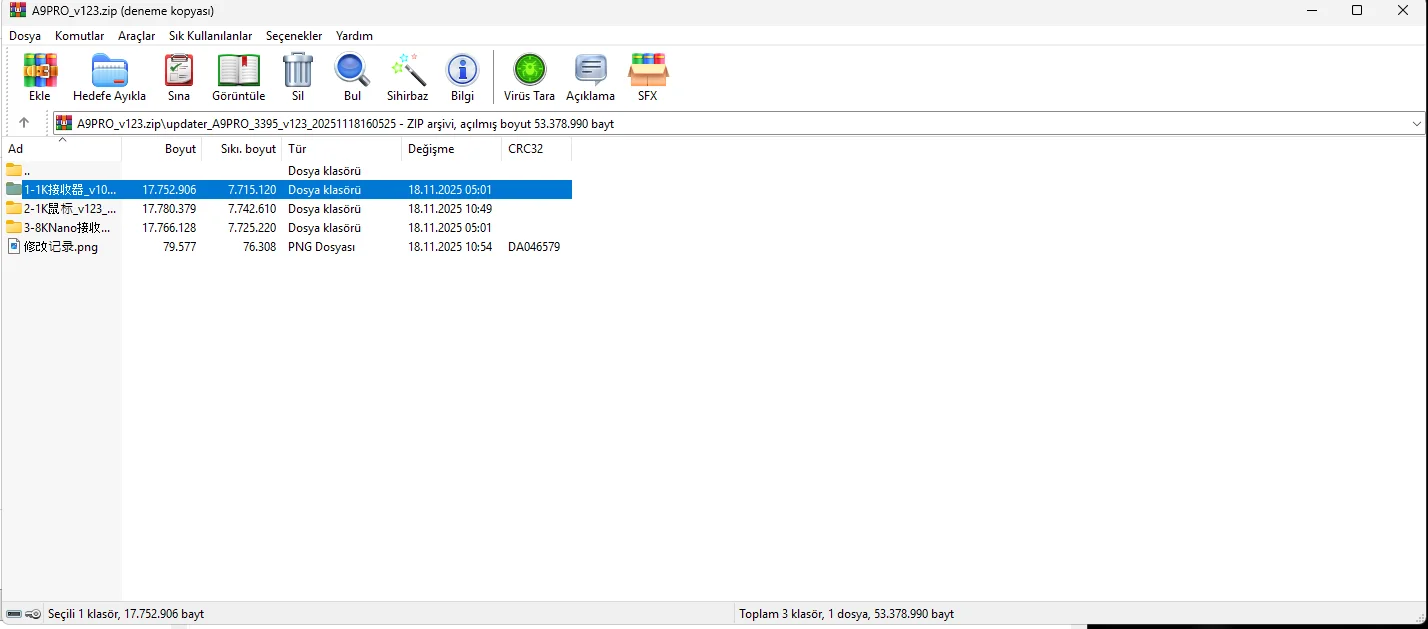
Task: Click the size value 17.766.128
Action: [x=169, y=227]
